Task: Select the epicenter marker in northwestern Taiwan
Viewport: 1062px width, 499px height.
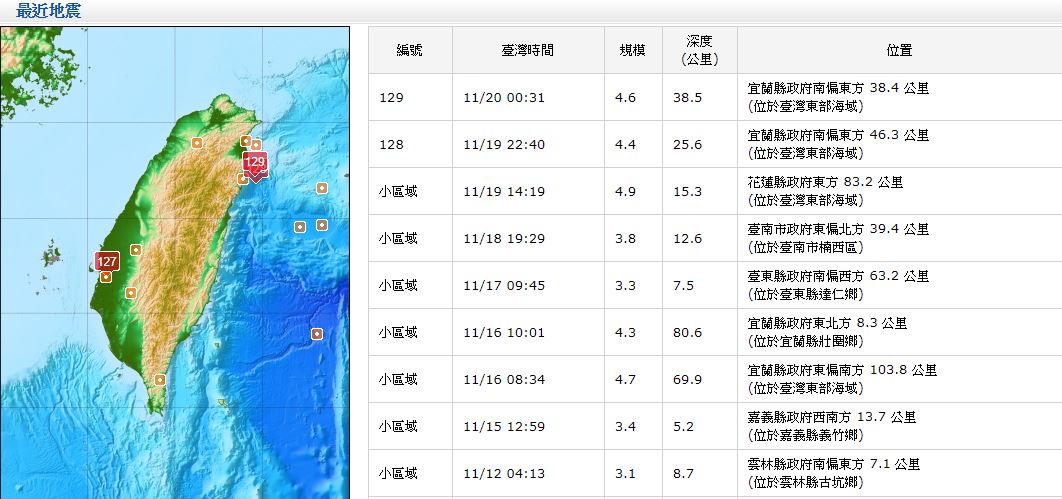Action: coord(196,143)
